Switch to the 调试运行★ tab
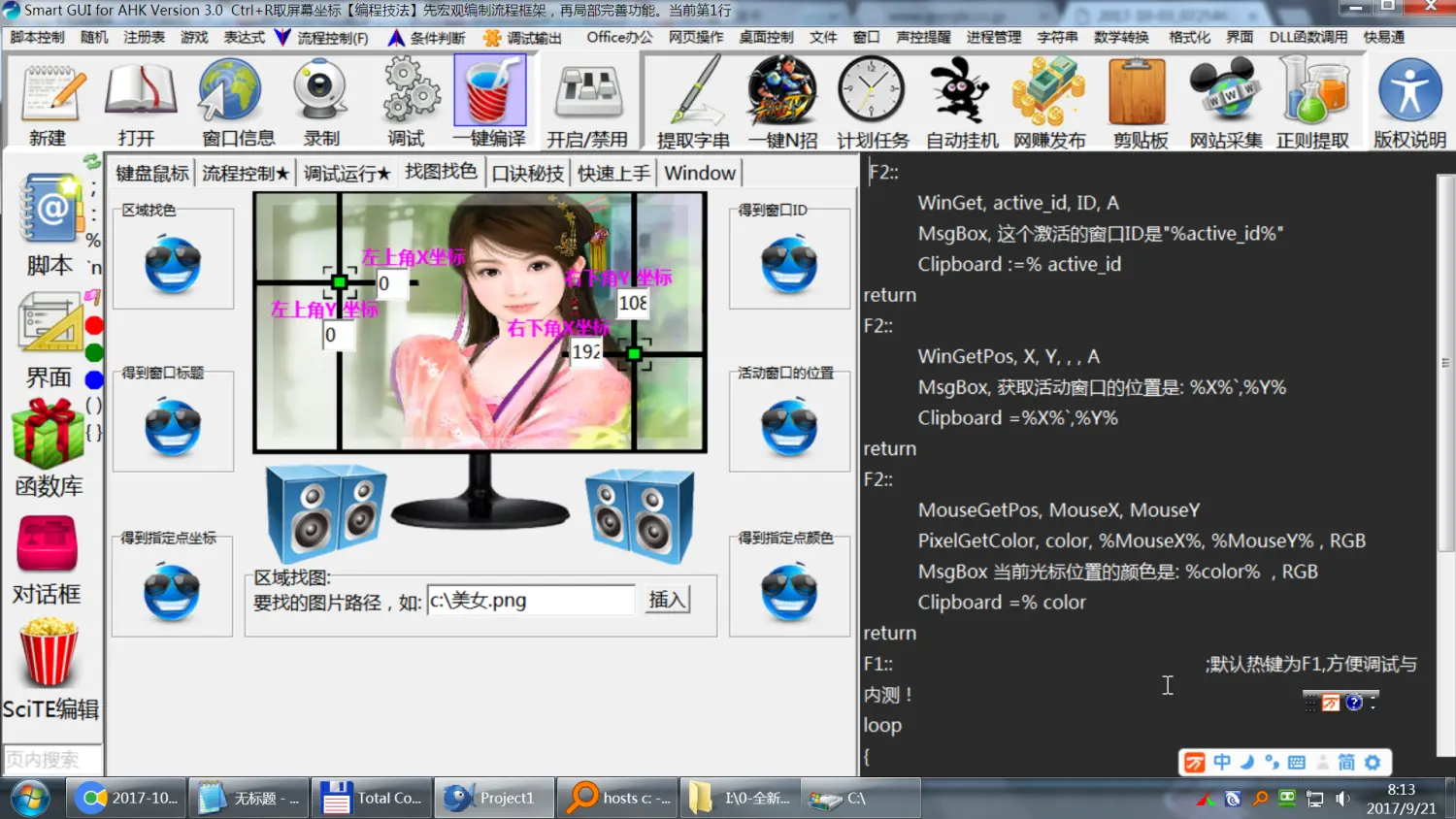1456x819 pixels. (x=347, y=173)
